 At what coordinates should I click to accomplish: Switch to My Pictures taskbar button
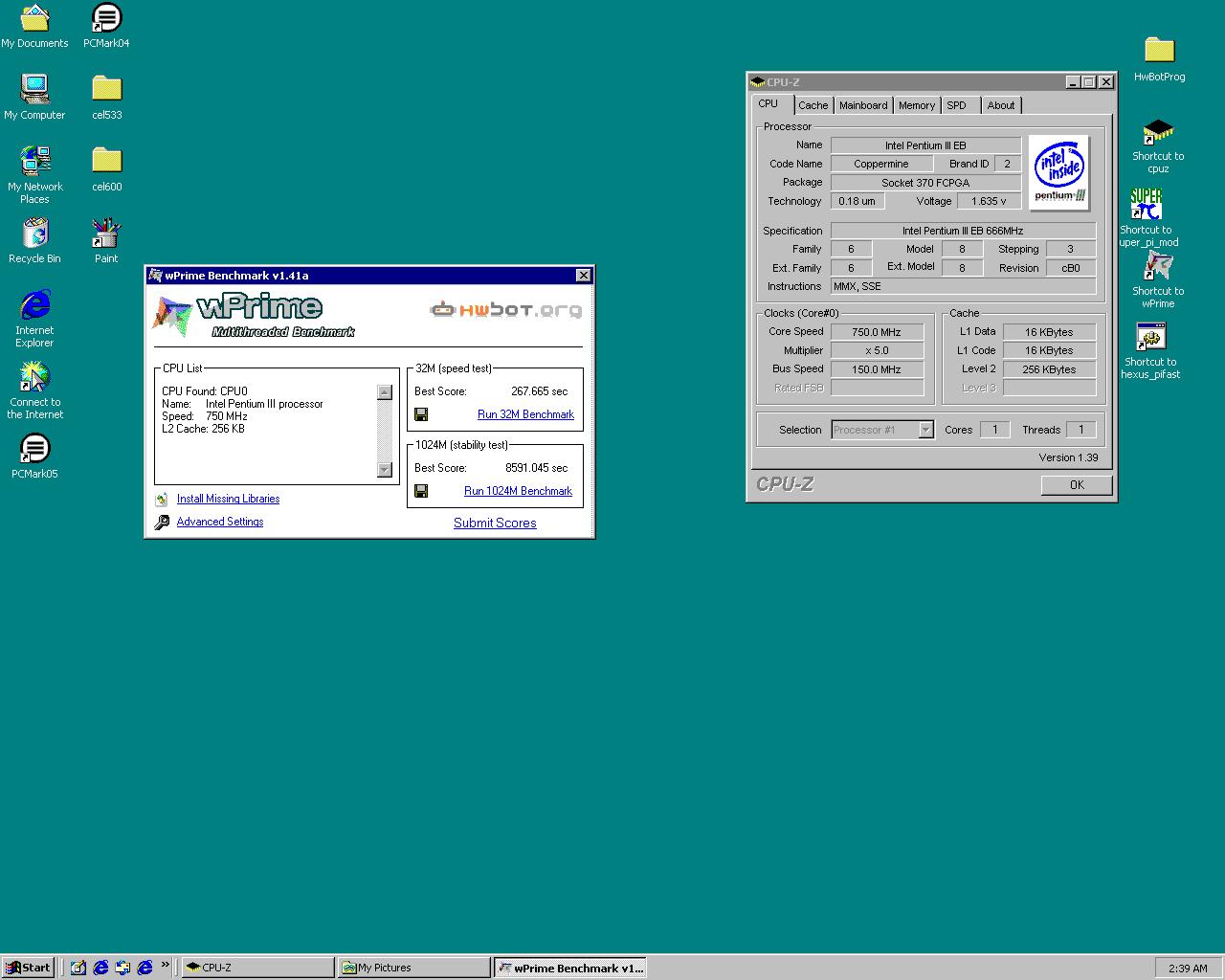414,968
